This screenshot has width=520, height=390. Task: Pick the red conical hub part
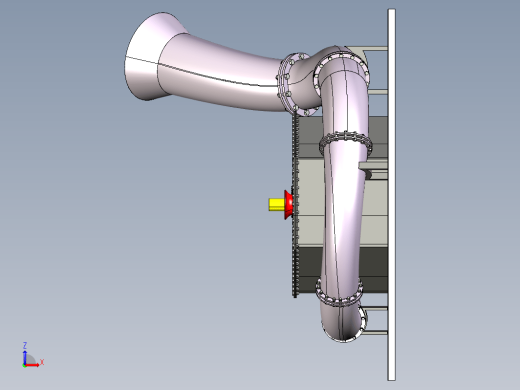(x=289, y=205)
